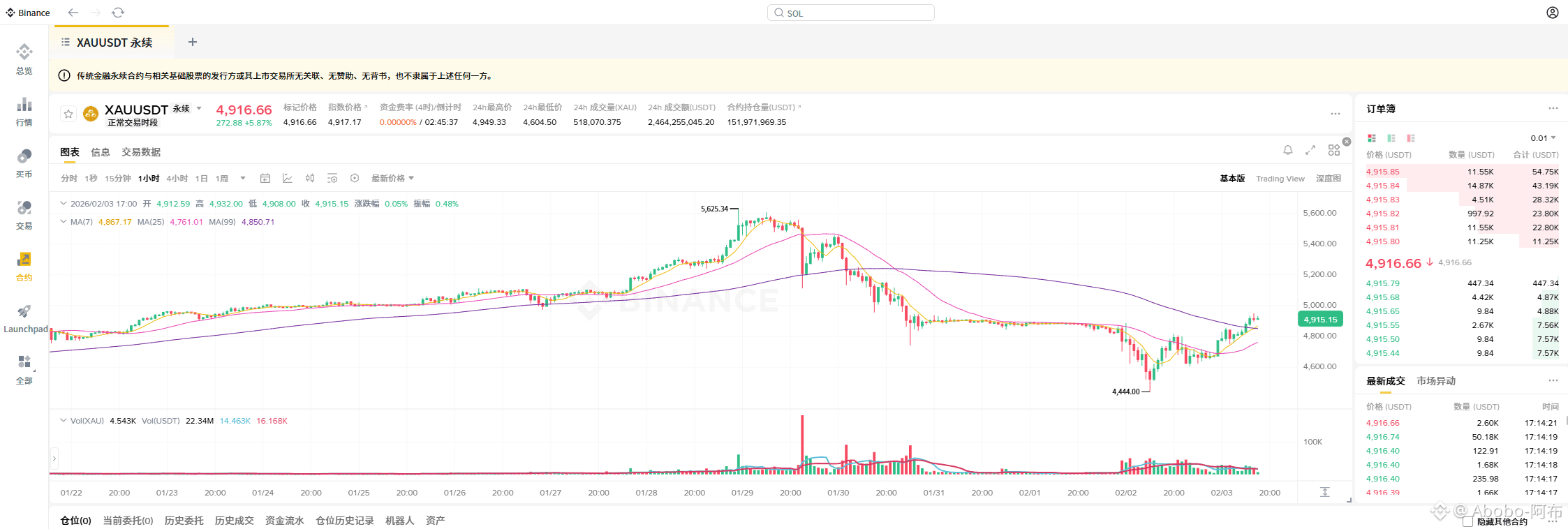Screen dimensions: 1568x529
Task: Switch to the 交易数据 tab
Action: 141,152
